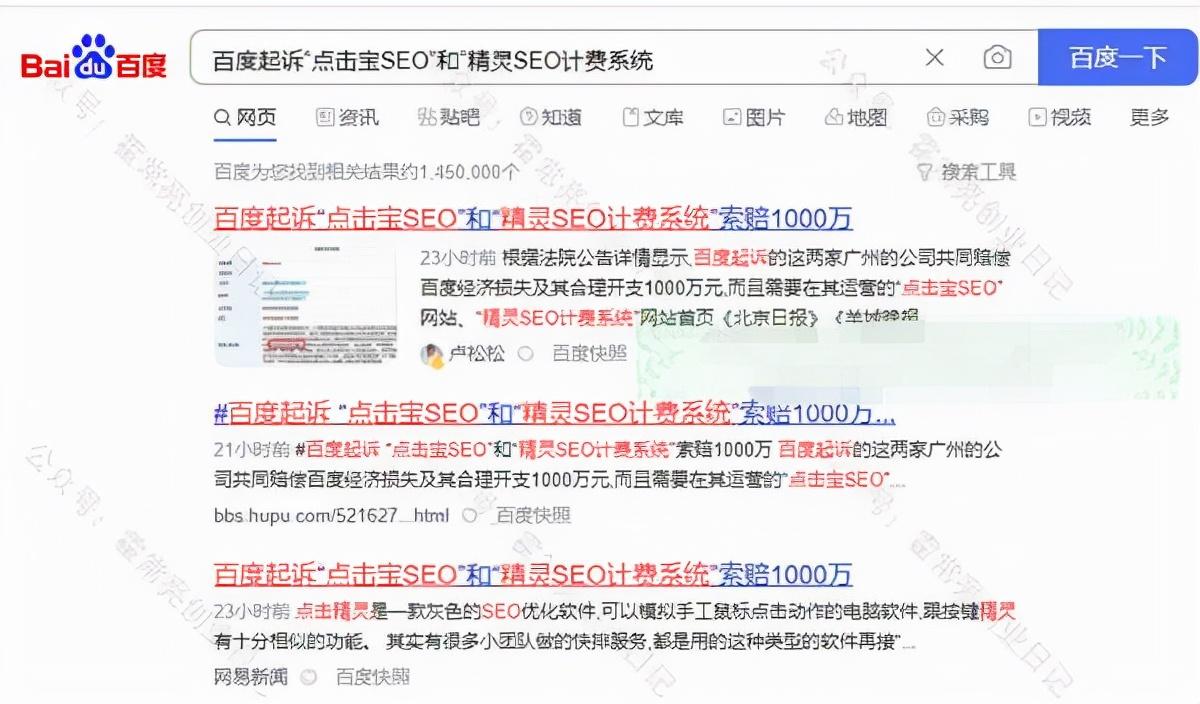This screenshot has width=1200, height=704.
Task: Click the circle icon after 卢松松
Action: point(526,353)
